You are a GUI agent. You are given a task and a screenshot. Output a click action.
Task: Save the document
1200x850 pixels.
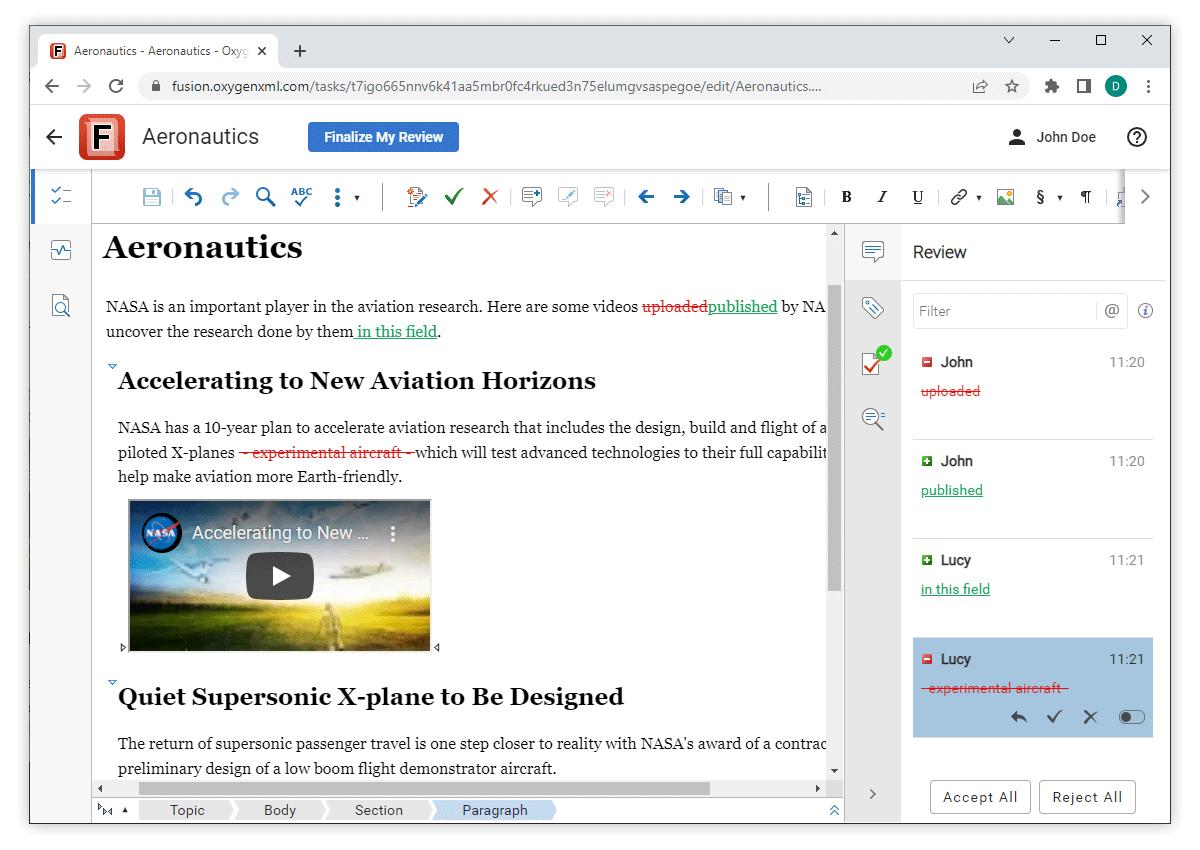152,197
